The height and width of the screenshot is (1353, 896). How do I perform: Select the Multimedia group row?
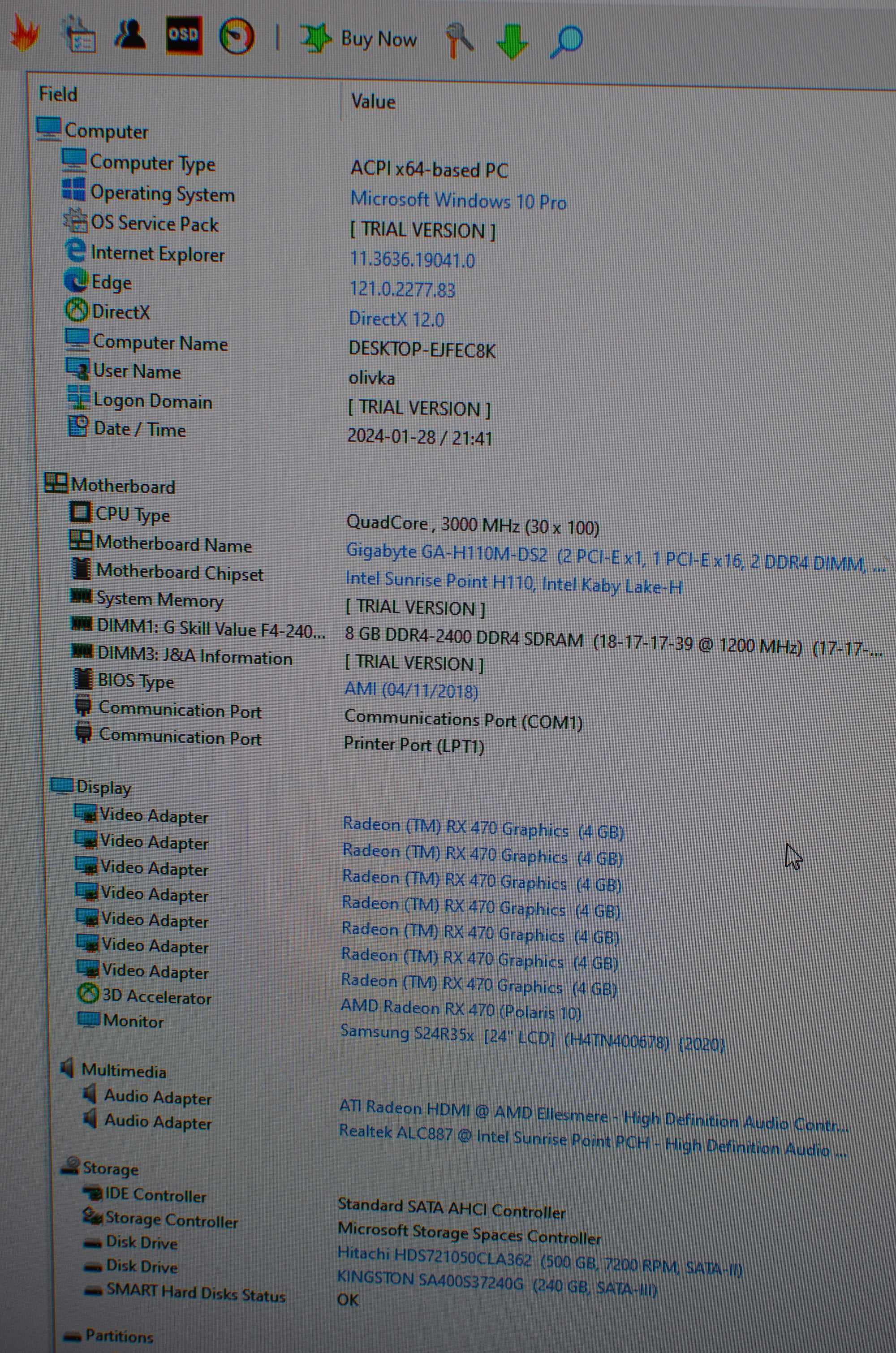pyautogui.click(x=113, y=1069)
